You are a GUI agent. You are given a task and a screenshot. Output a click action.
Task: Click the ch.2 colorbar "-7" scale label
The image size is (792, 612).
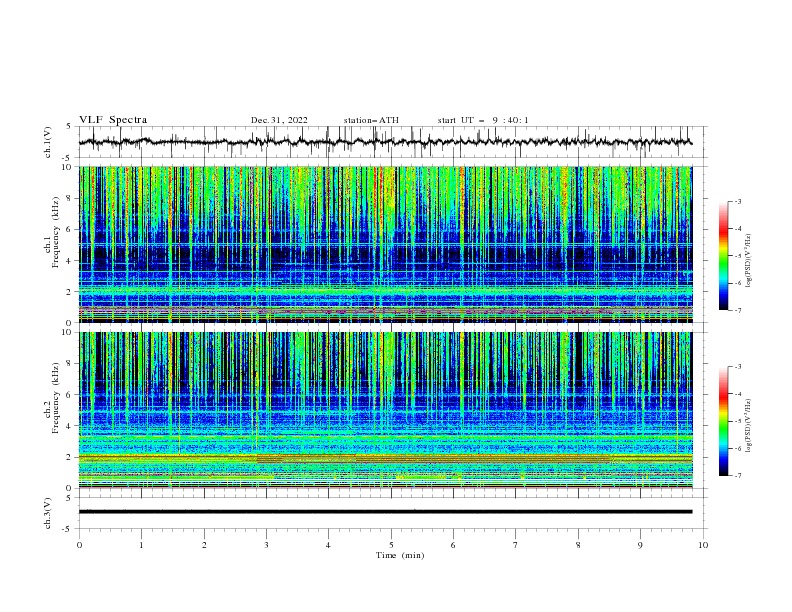point(737,475)
